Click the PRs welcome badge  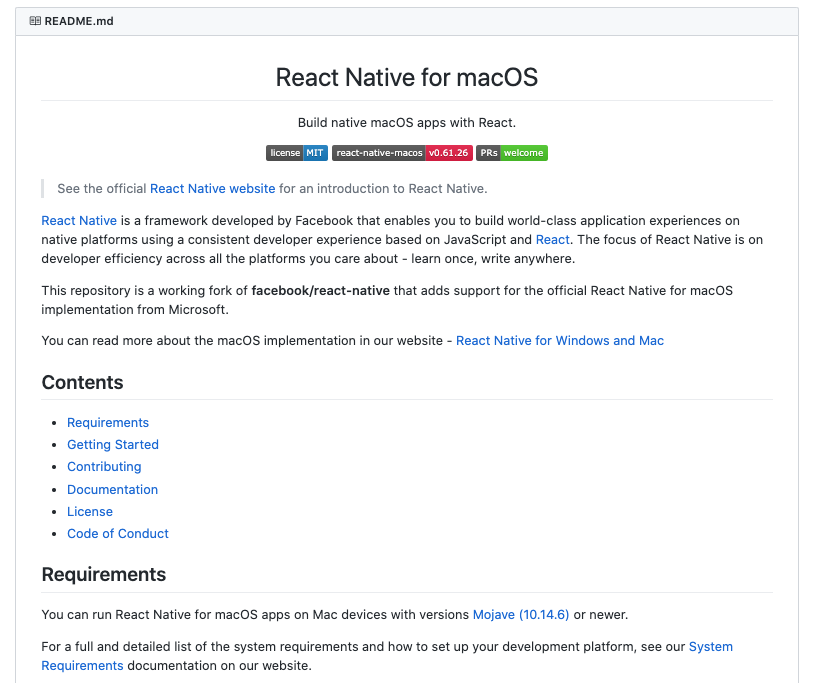tap(511, 152)
